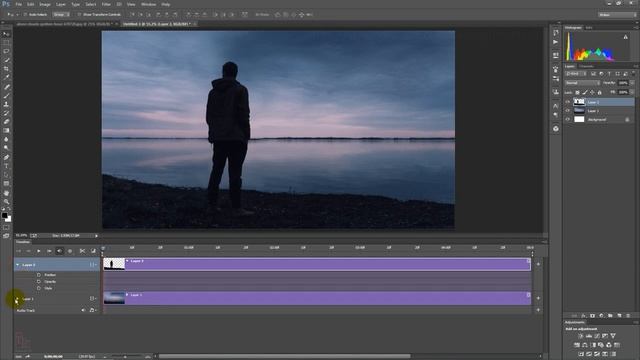This screenshot has height=360, width=640.
Task: Select the Lasso tool
Action: 6,51
